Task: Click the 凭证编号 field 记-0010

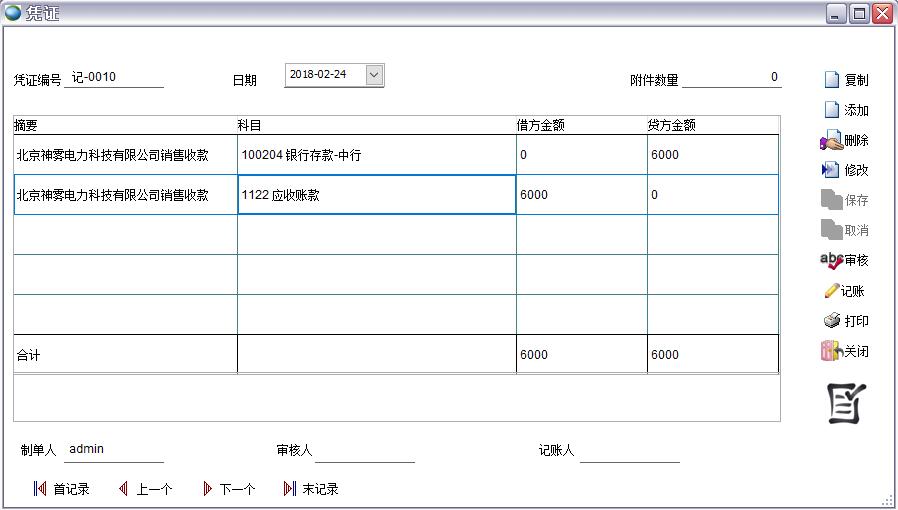Action: point(114,78)
